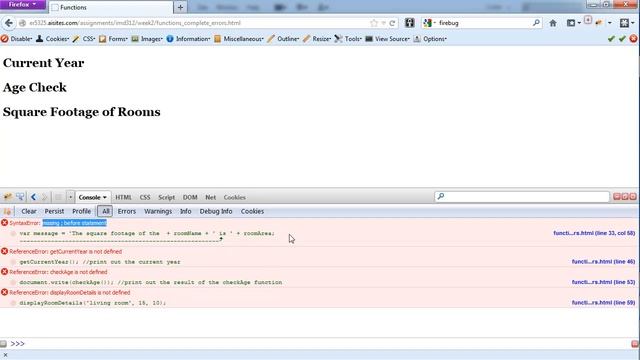640x360 pixels.
Task: Click the first green checkmark status icon
Action: click(611, 39)
